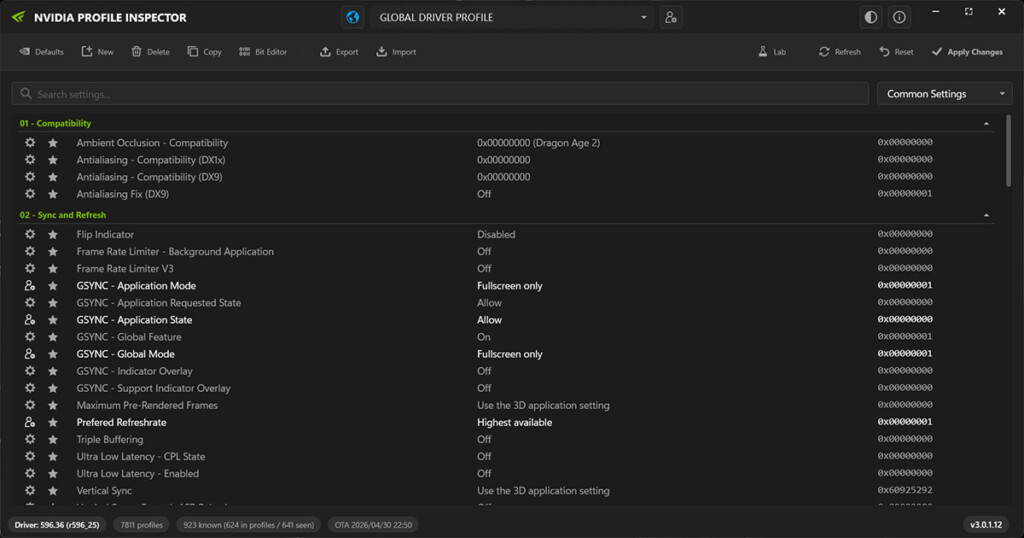
Task: Click the Refresh button
Action: tap(839, 52)
